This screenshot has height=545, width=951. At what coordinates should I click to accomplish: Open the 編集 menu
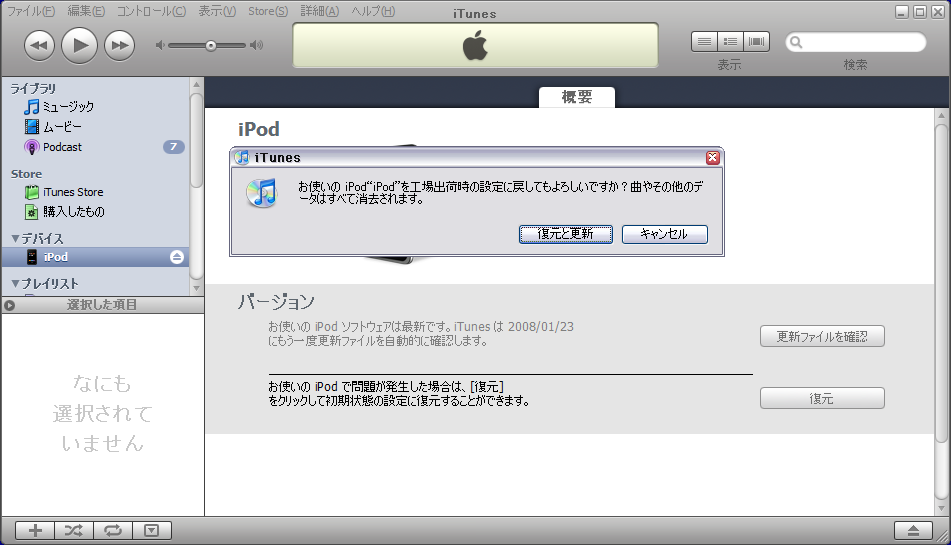(86, 11)
